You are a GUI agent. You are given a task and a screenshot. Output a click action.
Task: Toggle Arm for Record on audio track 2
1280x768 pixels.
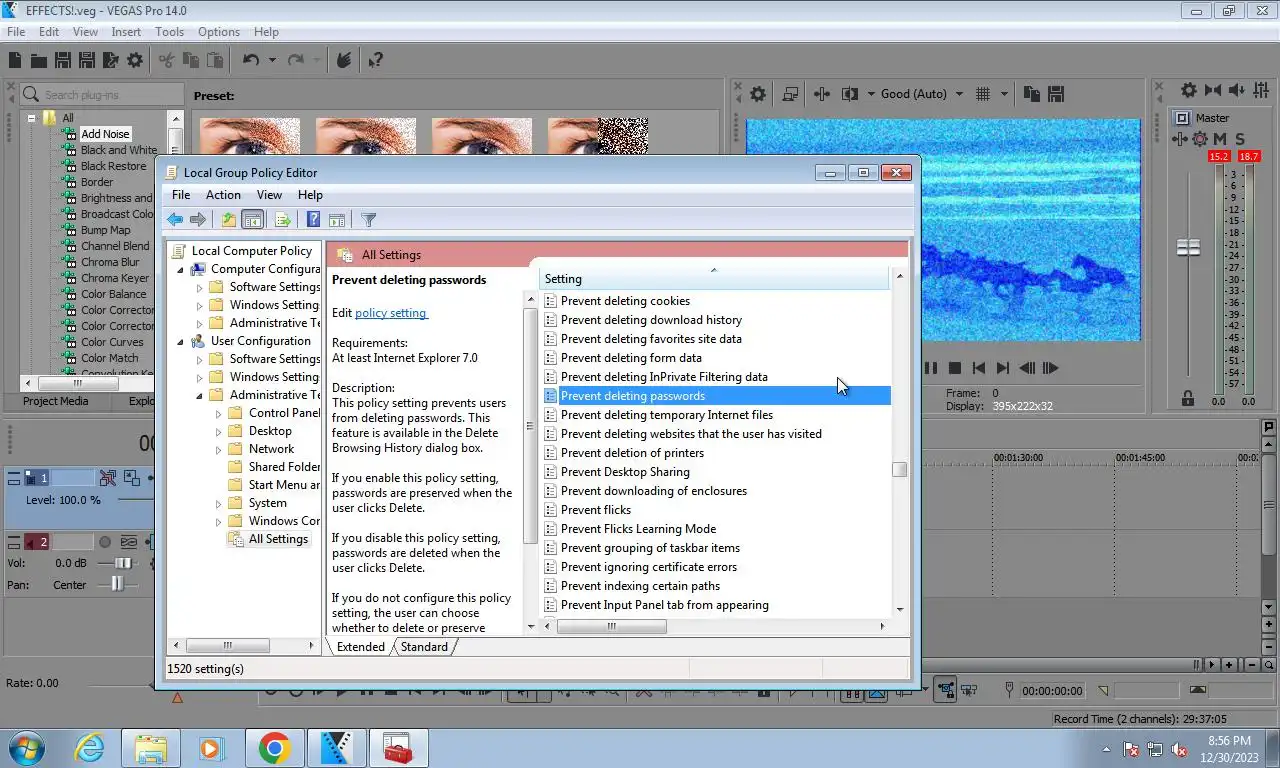105,542
